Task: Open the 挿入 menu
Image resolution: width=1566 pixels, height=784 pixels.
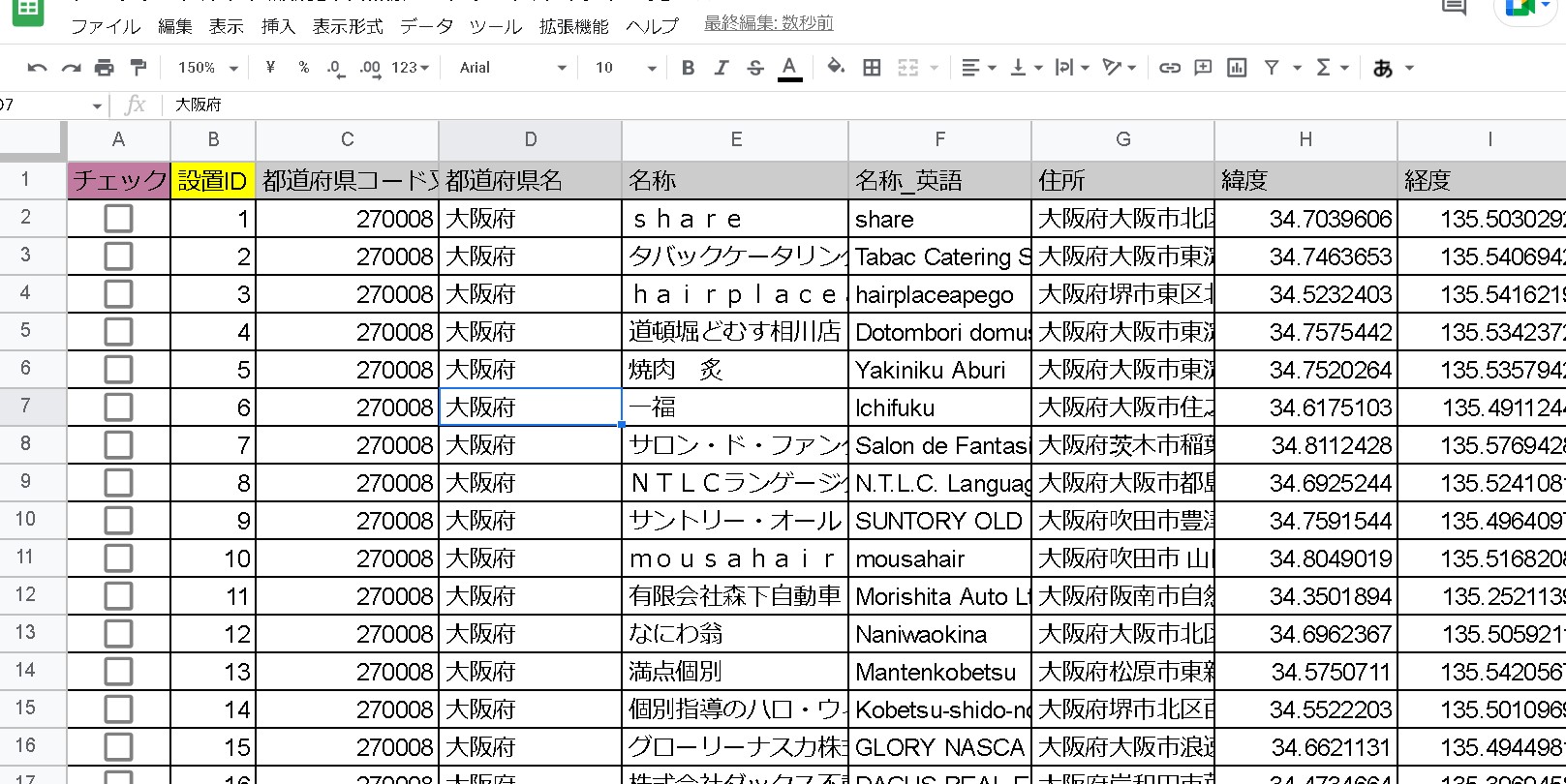Action: pos(278,26)
